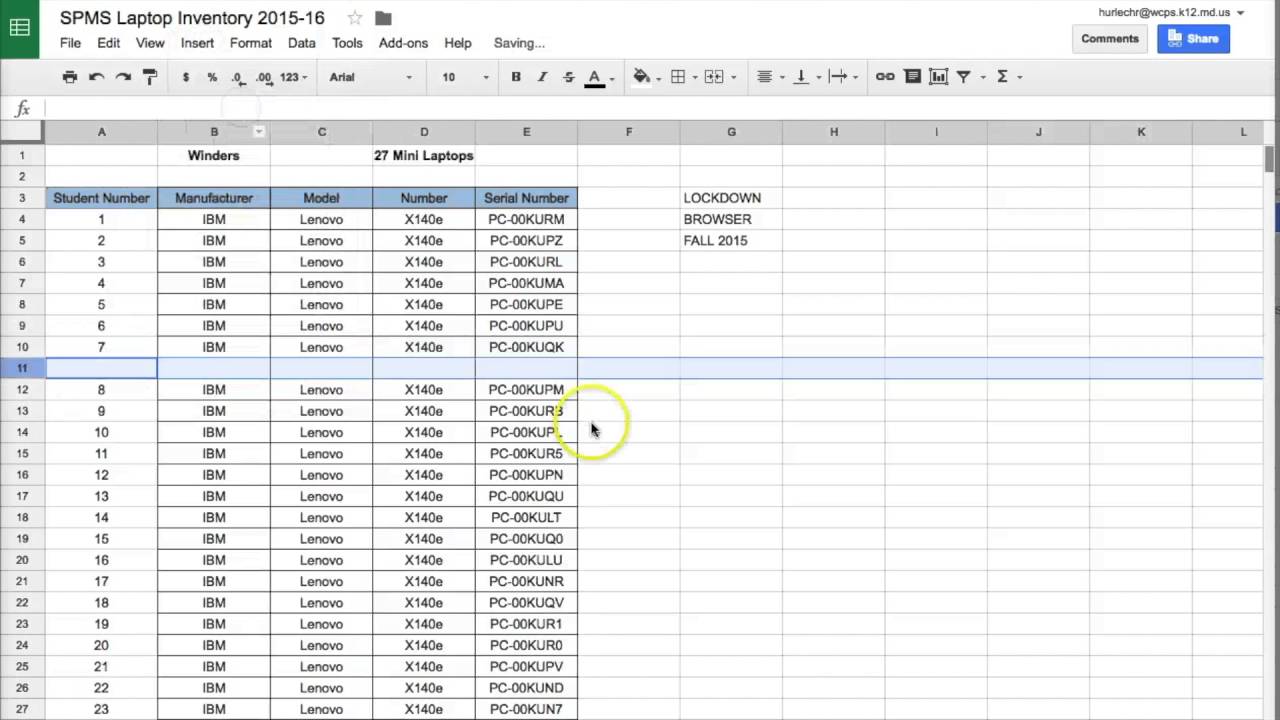Open font size 10 dropdown
Image resolution: width=1280 pixels, height=720 pixels.
(466, 77)
